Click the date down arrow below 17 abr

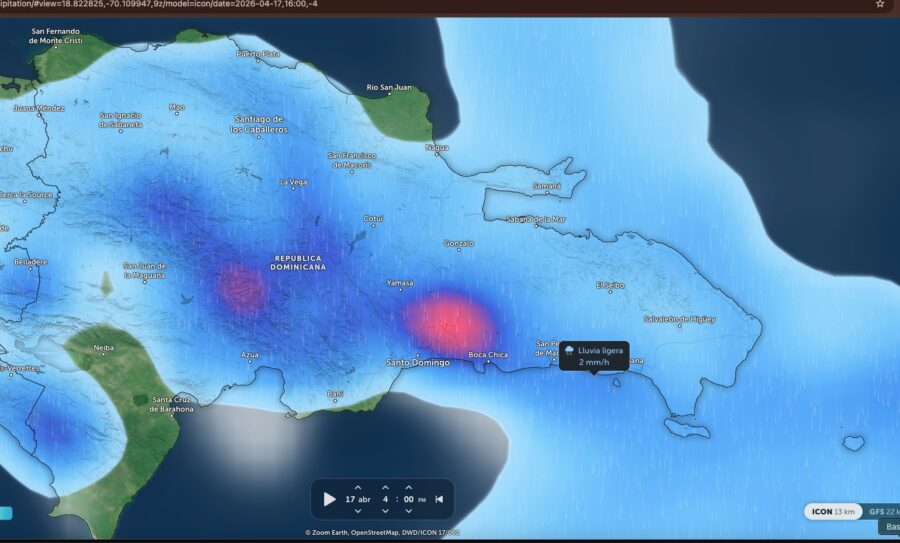(357, 511)
